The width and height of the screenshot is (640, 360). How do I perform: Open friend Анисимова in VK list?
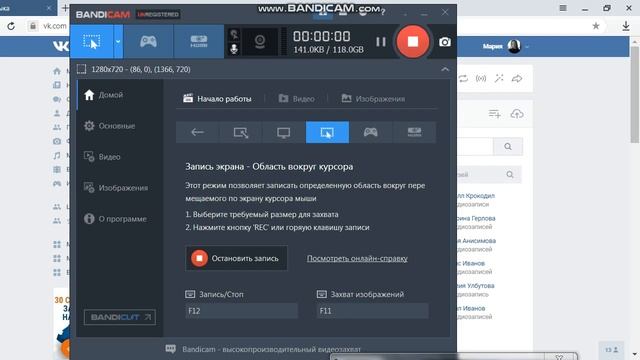pyautogui.click(x=476, y=241)
